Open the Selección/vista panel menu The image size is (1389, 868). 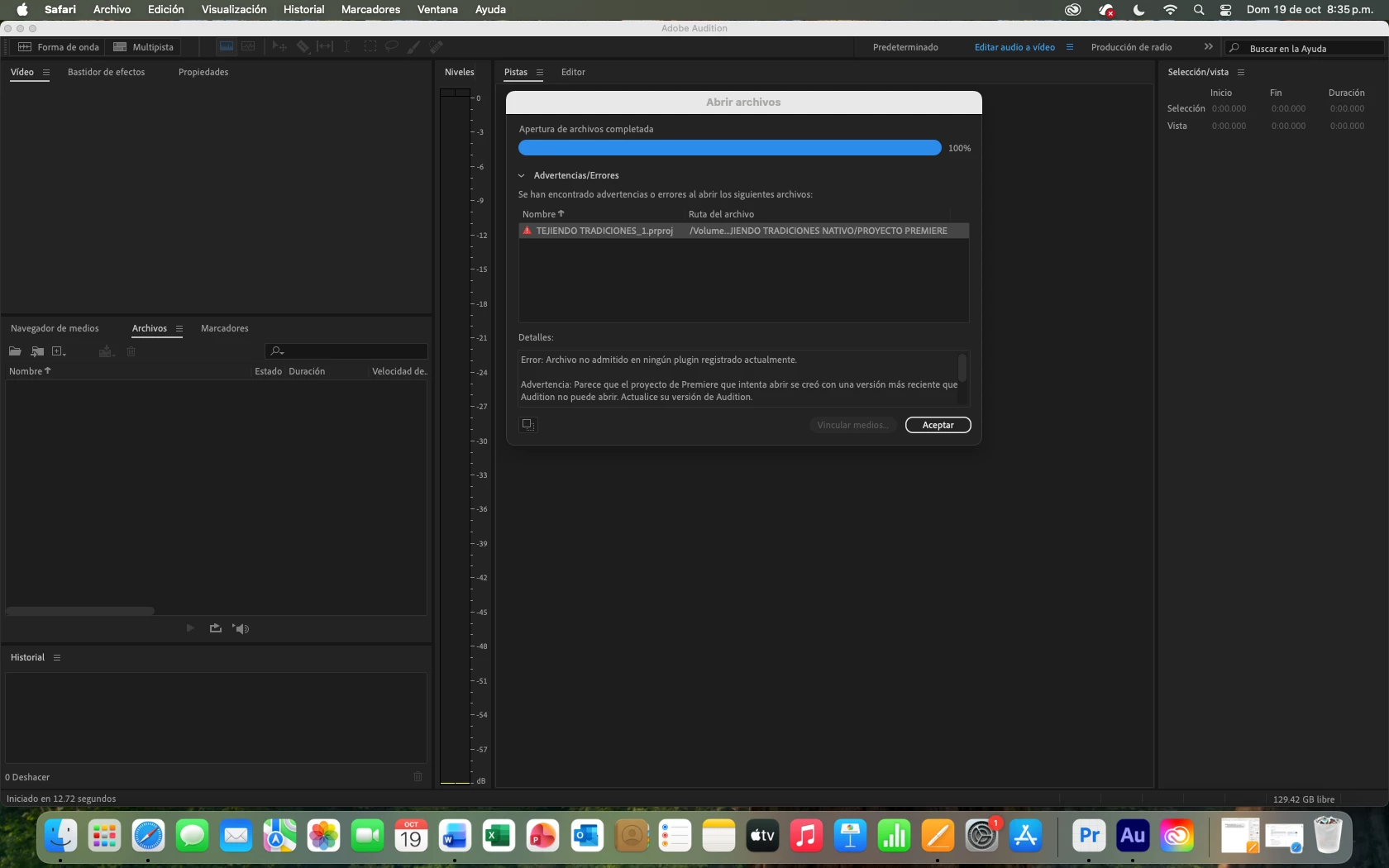coord(1241,73)
